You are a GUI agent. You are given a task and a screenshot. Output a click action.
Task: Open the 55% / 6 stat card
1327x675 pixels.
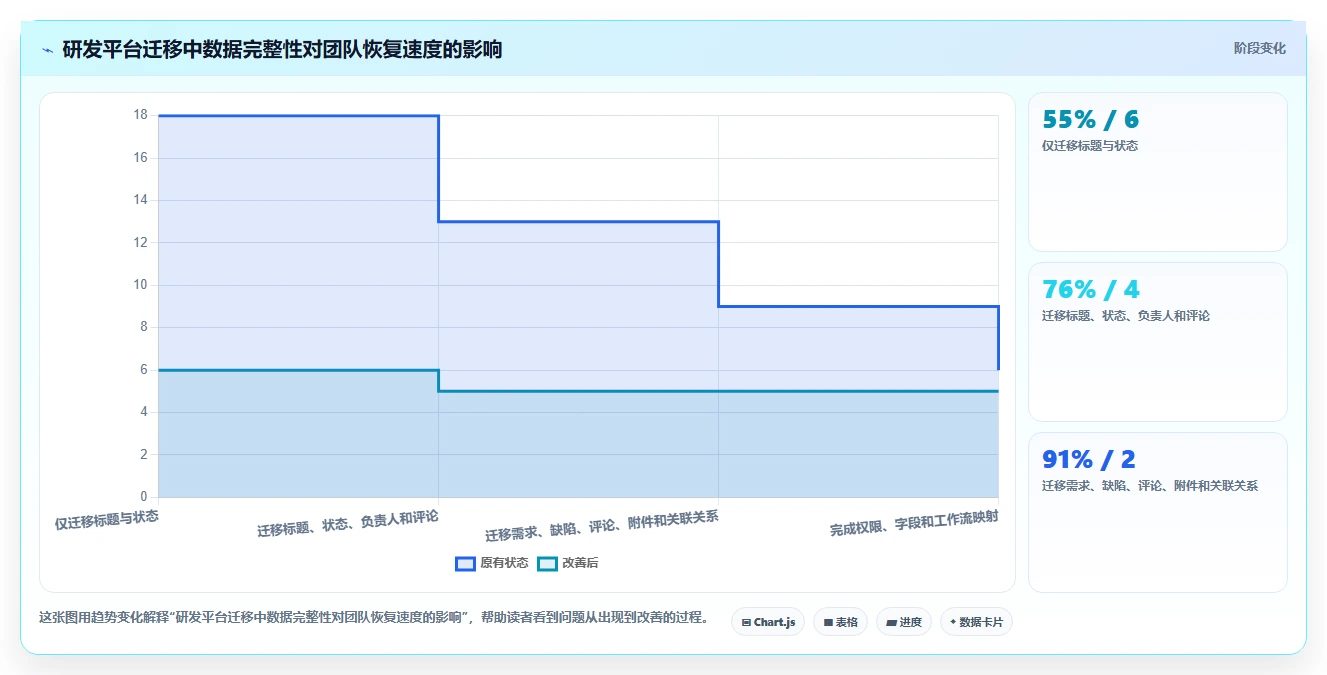click(x=1158, y=172)
